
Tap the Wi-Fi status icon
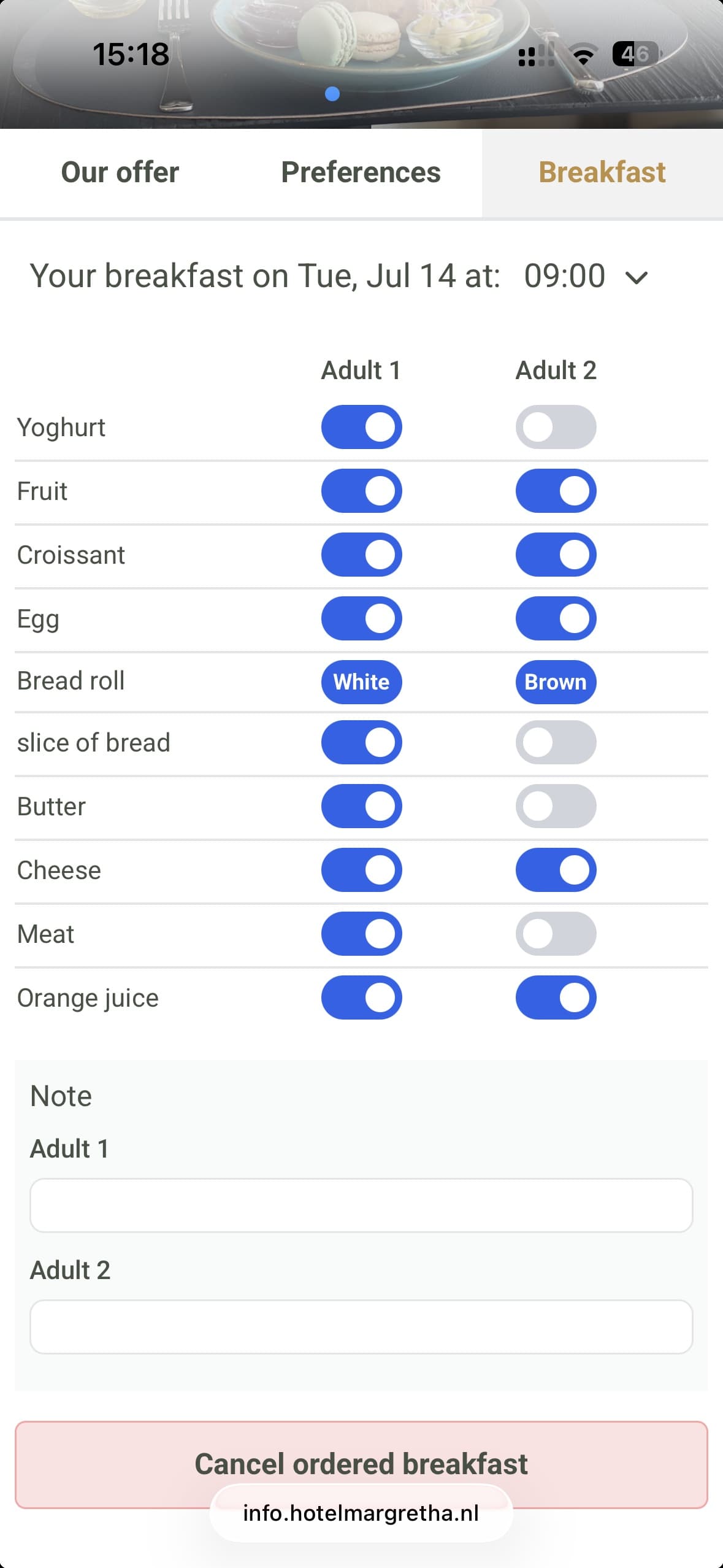pyautogui.click(x=583, y=55)
